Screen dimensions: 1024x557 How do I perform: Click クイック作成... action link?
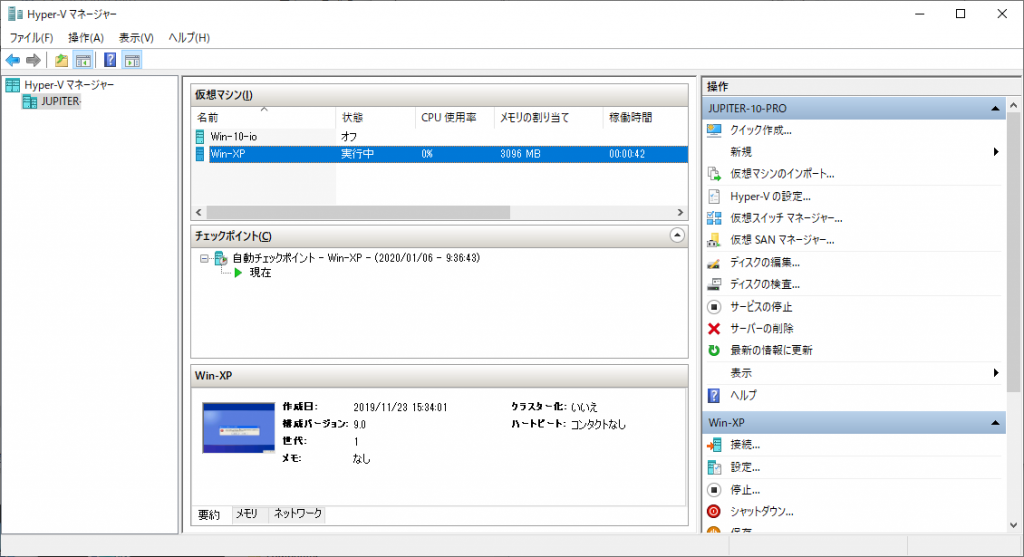761,131
